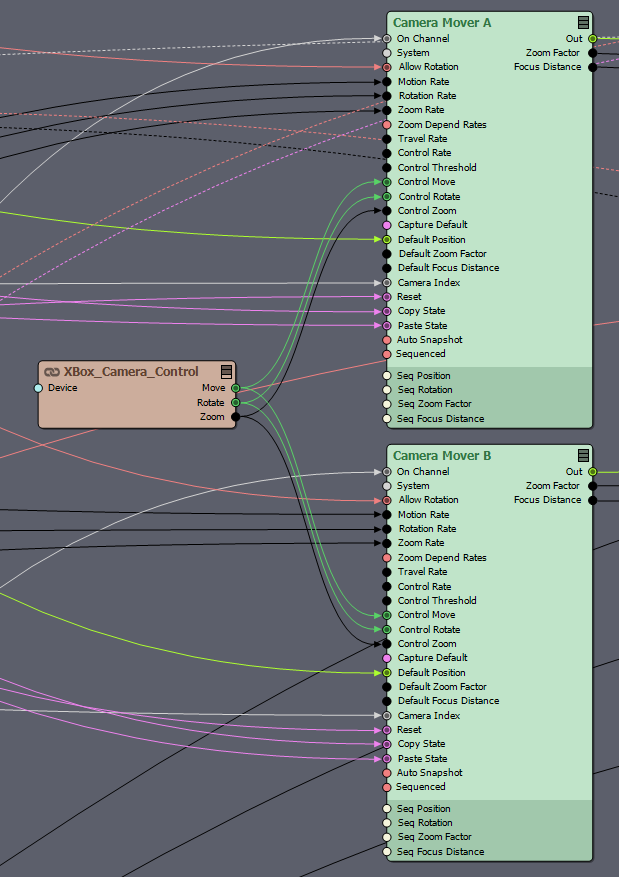Click Rotation Rate port of Camera Mover A
The height and width of the screenshot is (877, 619).
[386, 96]
